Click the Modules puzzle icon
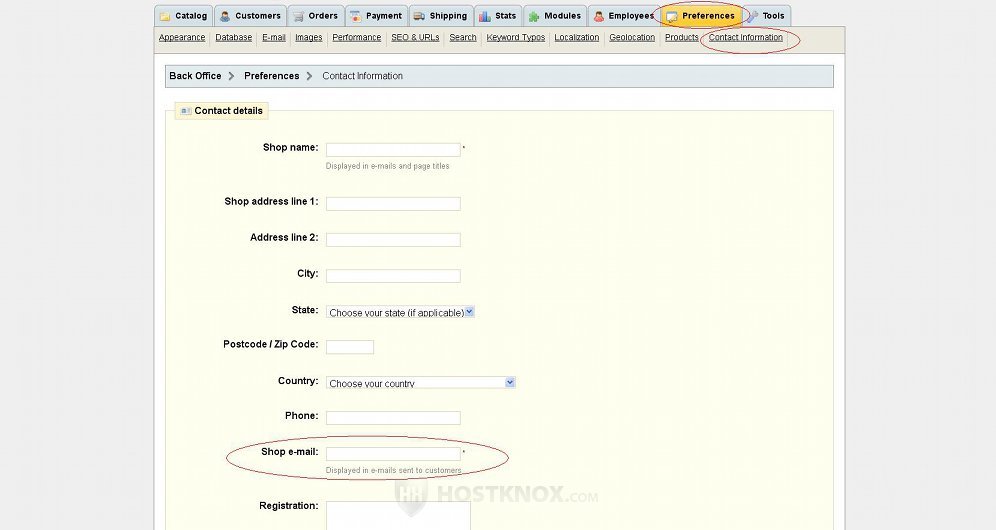Viewport: 996px width, 530px height. click(x=534, y=17)
